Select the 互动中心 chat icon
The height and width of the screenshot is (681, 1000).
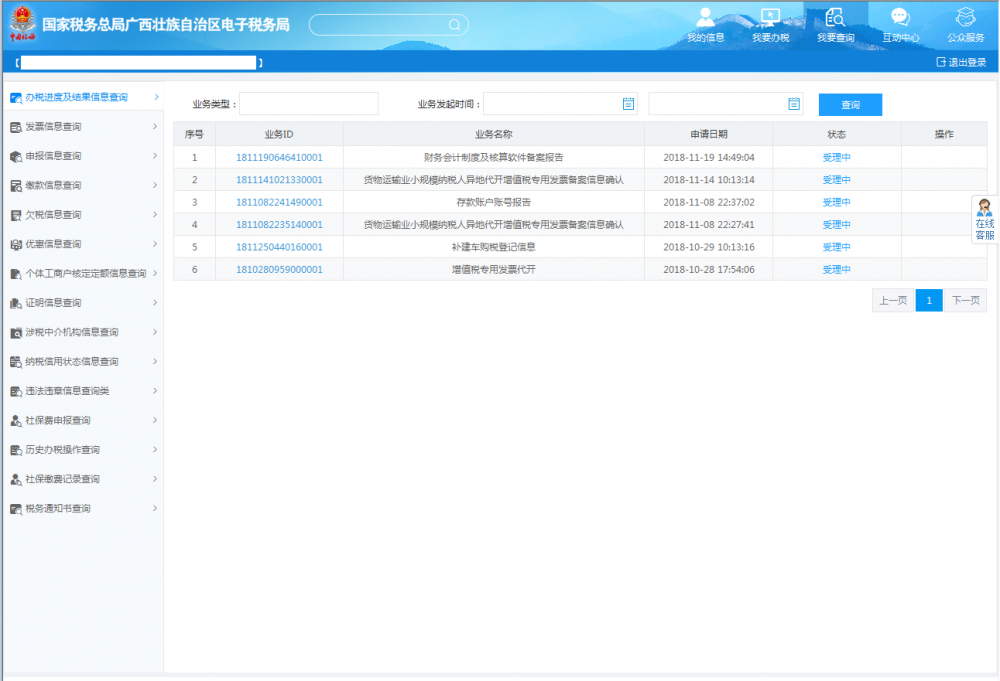click(900, 18)
